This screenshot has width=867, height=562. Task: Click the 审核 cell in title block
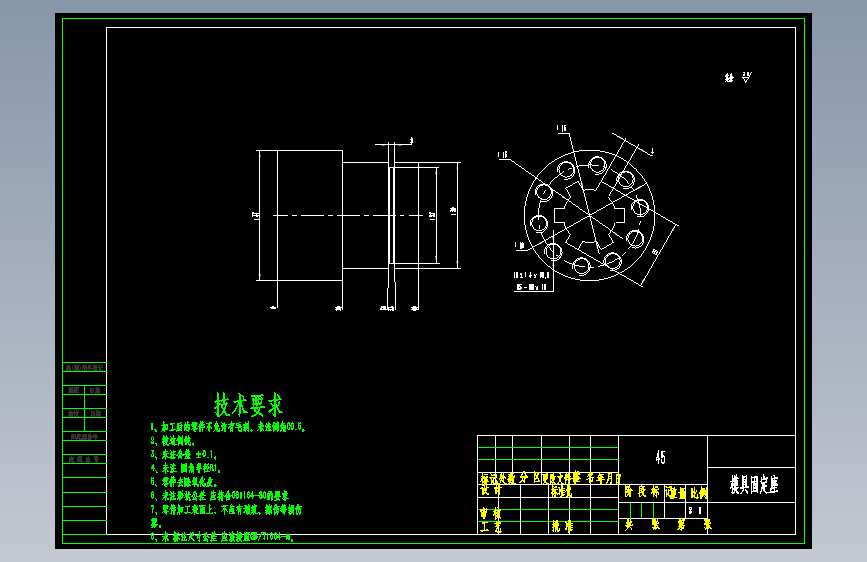pos(490,514)
